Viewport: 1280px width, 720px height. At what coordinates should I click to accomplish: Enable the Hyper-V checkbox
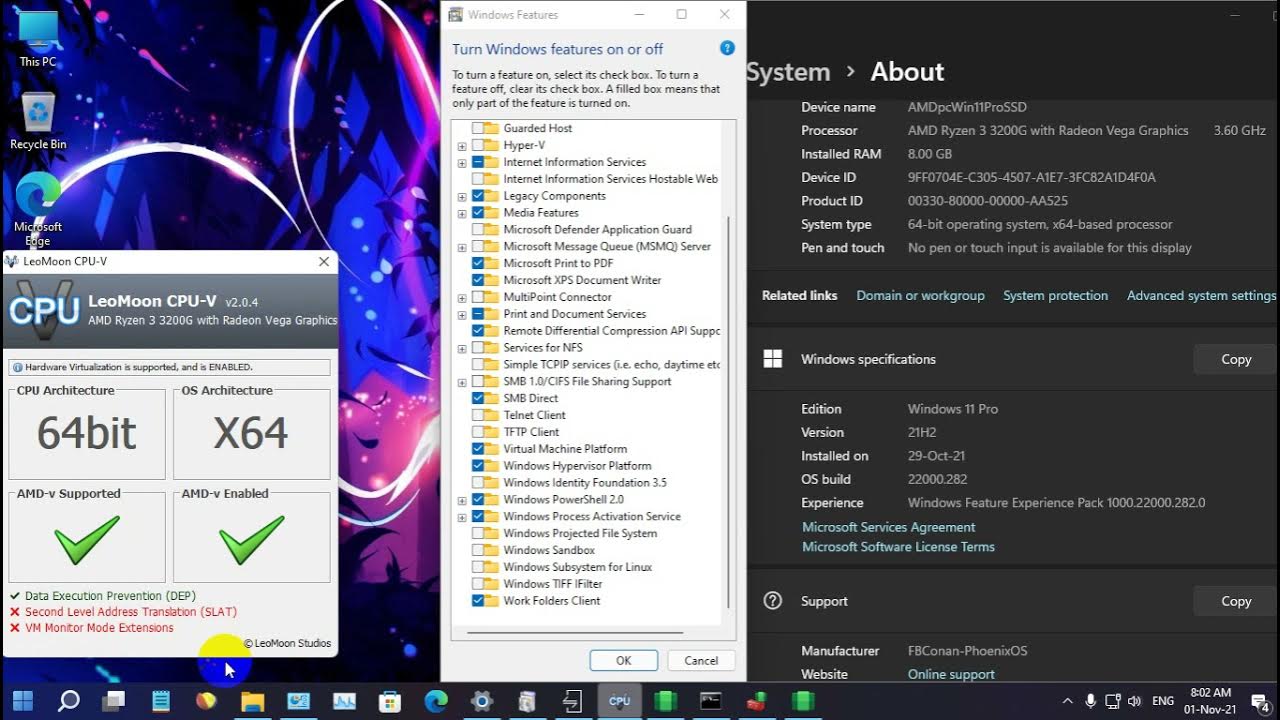(478, 145)
